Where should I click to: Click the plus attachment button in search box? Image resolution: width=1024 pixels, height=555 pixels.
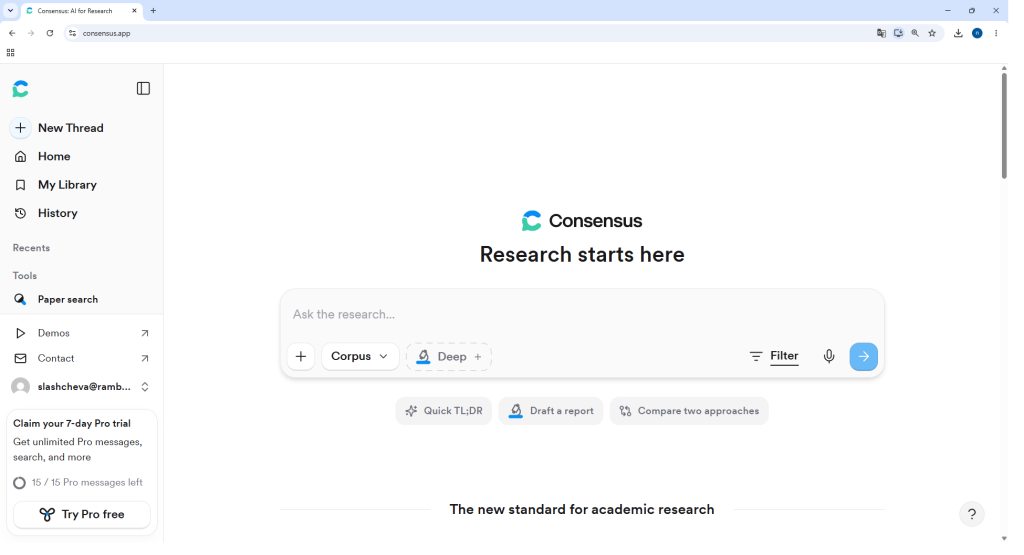pos(301,357)
